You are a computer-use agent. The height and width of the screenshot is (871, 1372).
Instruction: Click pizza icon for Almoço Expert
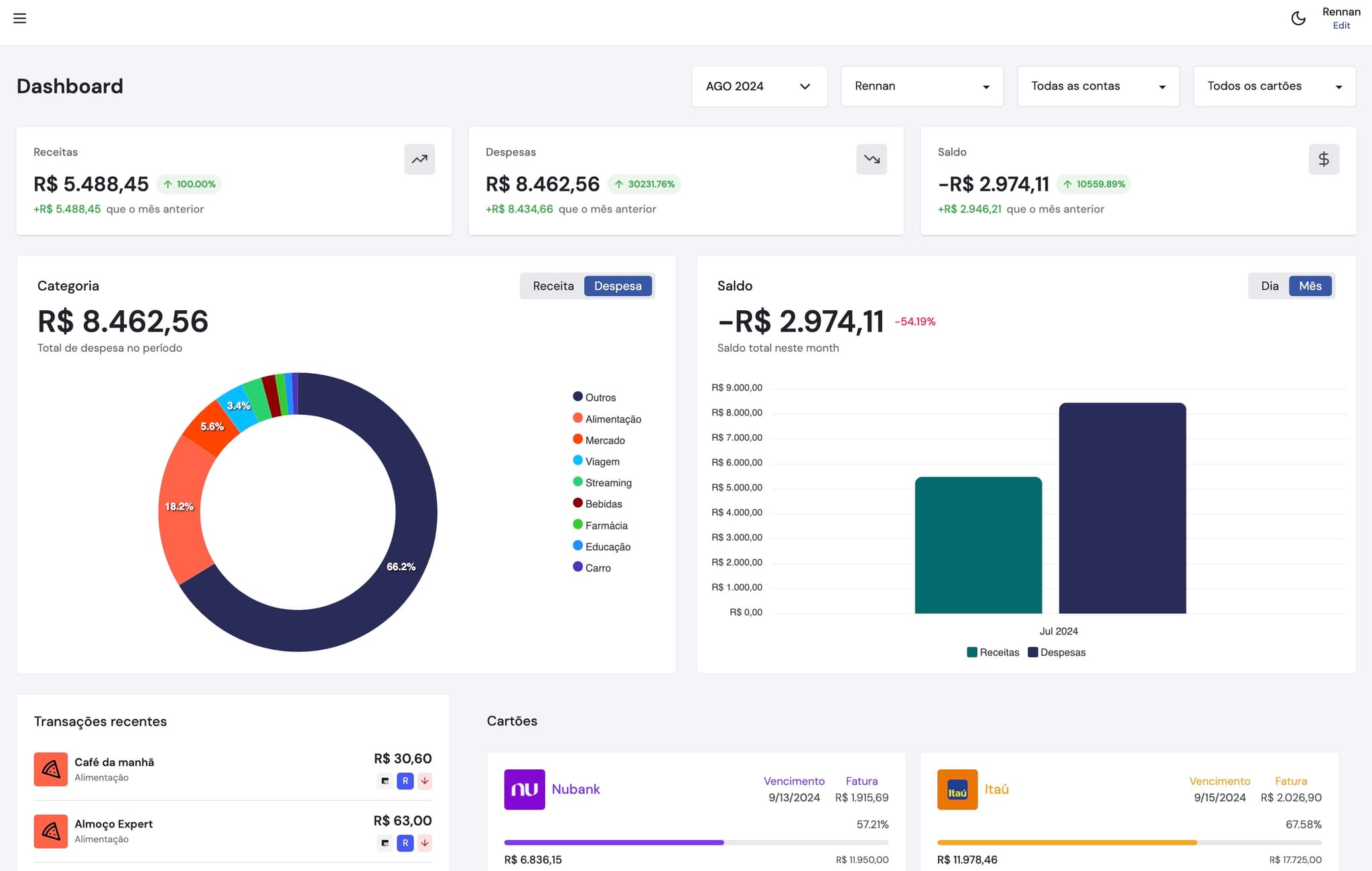pos(51,831)
